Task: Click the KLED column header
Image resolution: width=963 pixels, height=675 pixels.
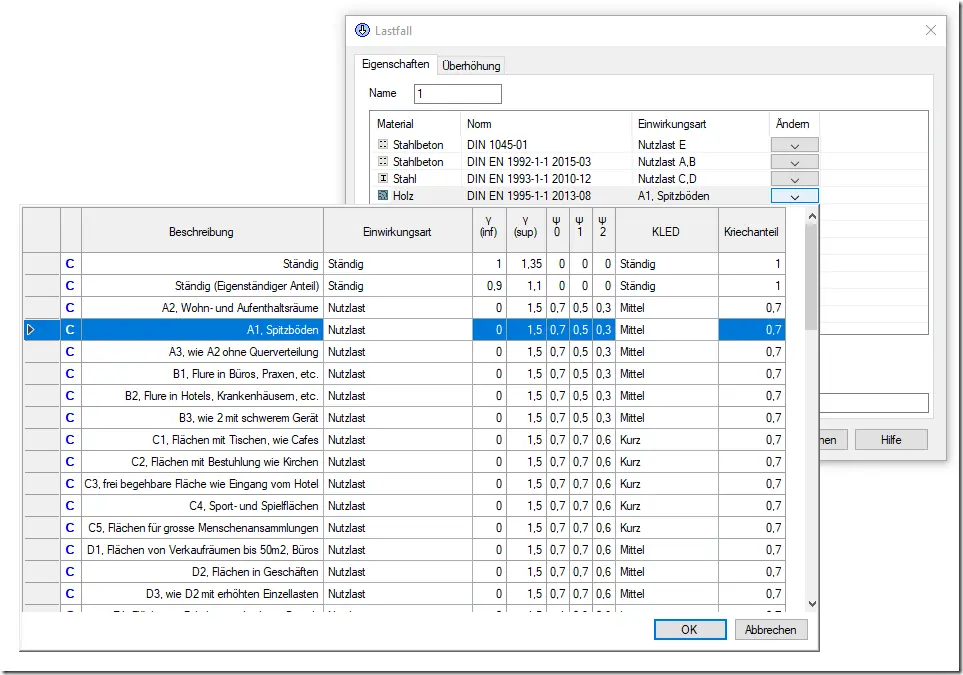Action: tap(666, 232)
